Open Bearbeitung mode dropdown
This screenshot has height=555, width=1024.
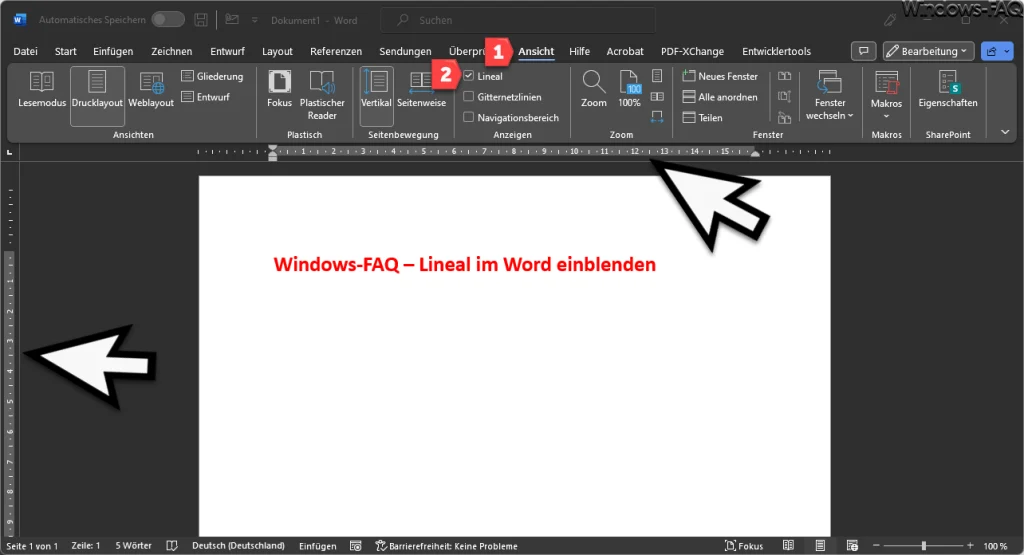coord(928,51)
